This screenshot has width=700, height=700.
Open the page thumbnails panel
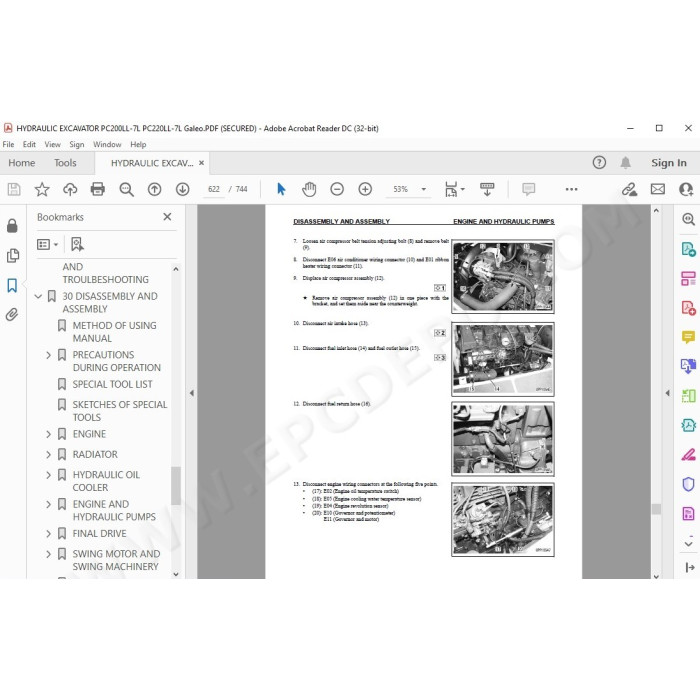coord(12,255)
